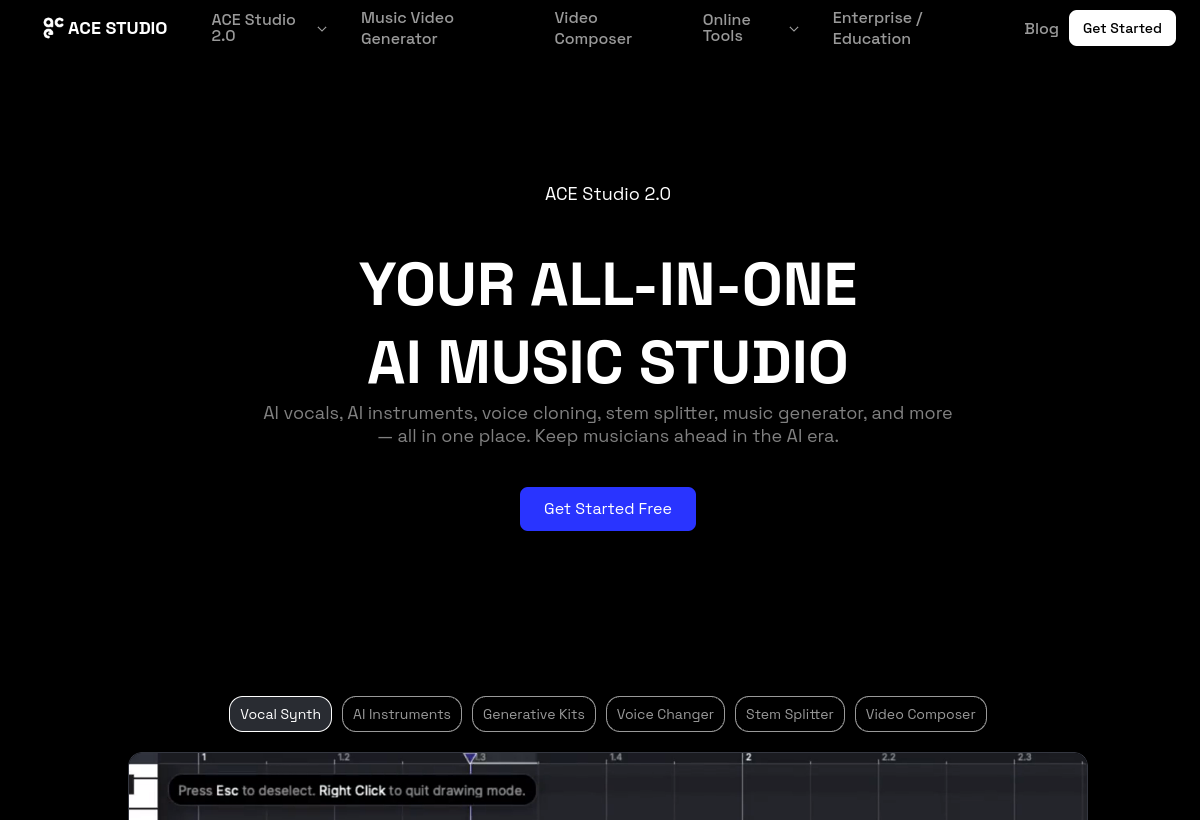Click the blue Get Started Free button

pyautogui.click(x=608, y=509)
